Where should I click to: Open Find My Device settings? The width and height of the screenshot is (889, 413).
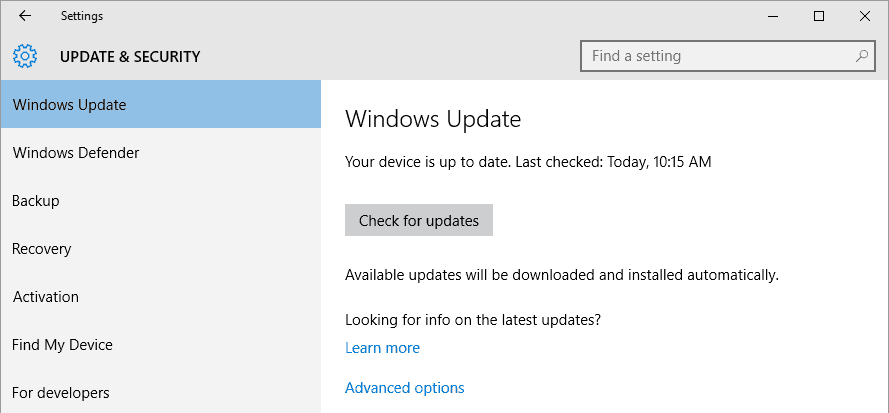(62, 345)
